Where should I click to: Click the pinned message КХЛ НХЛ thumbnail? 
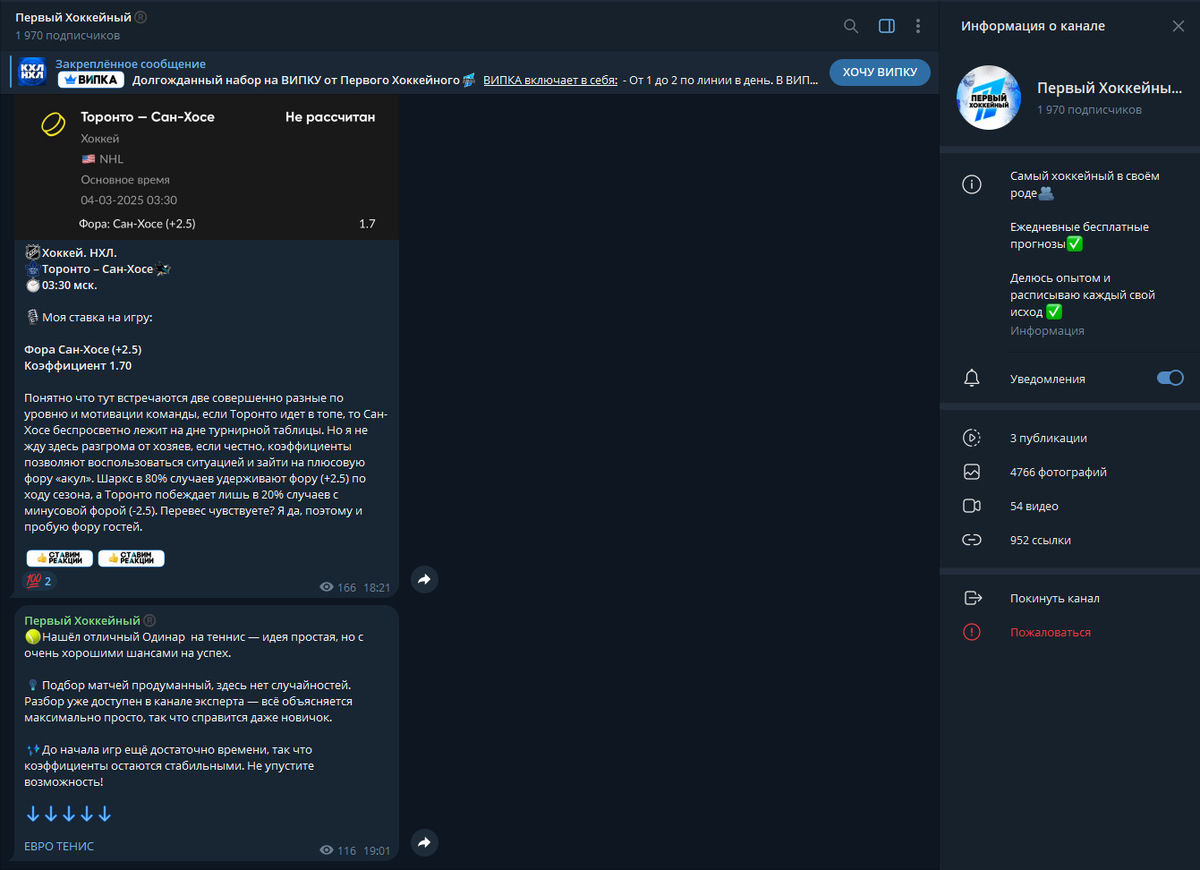(32, 72)
